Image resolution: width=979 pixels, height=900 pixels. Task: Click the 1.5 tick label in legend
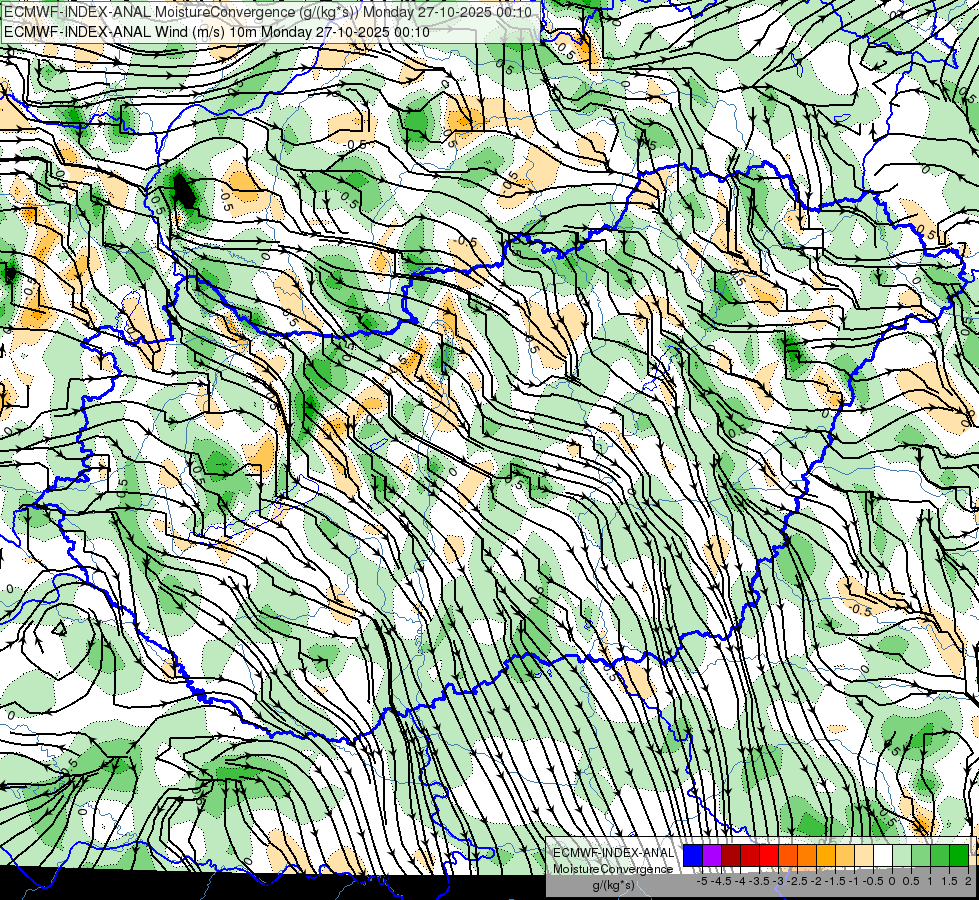tap(949, 881)
